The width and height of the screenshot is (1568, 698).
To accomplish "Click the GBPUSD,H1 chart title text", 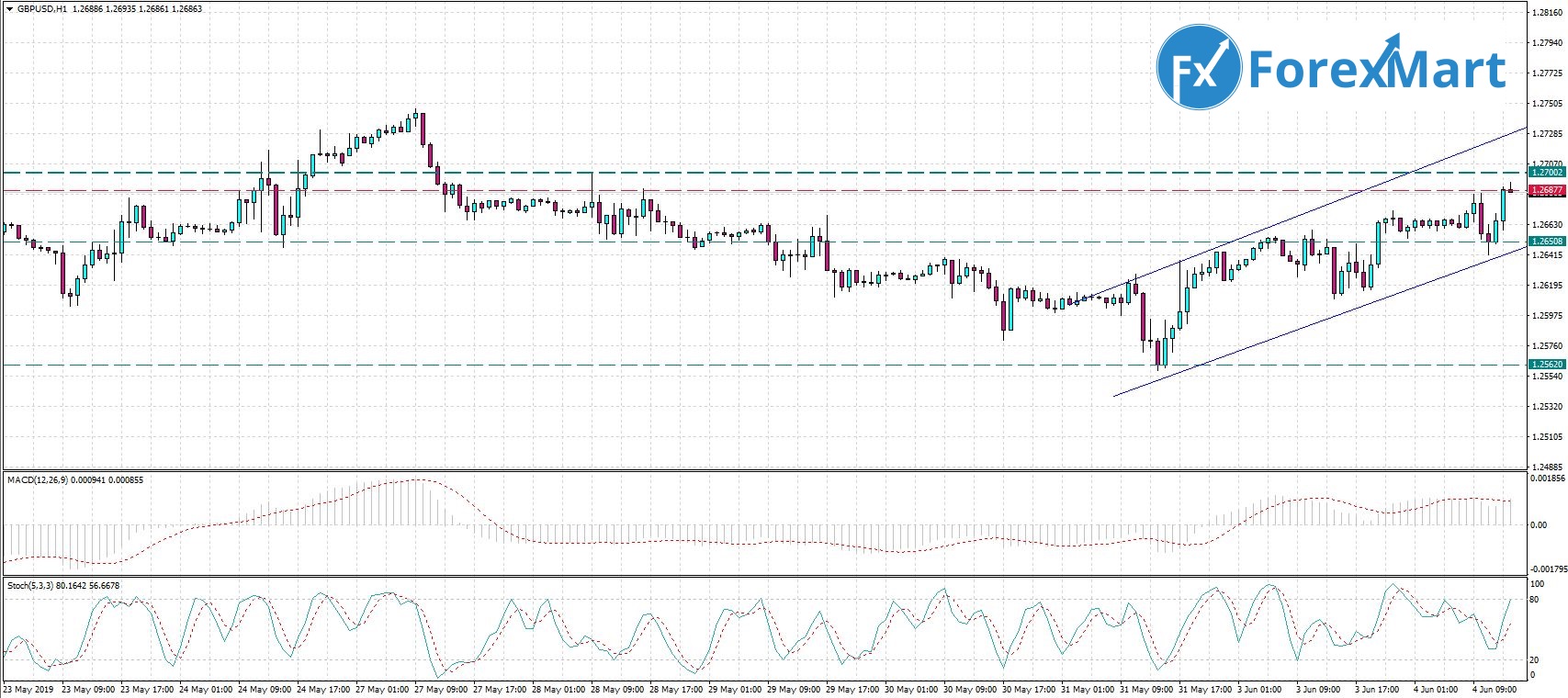I will coord(42,9).
